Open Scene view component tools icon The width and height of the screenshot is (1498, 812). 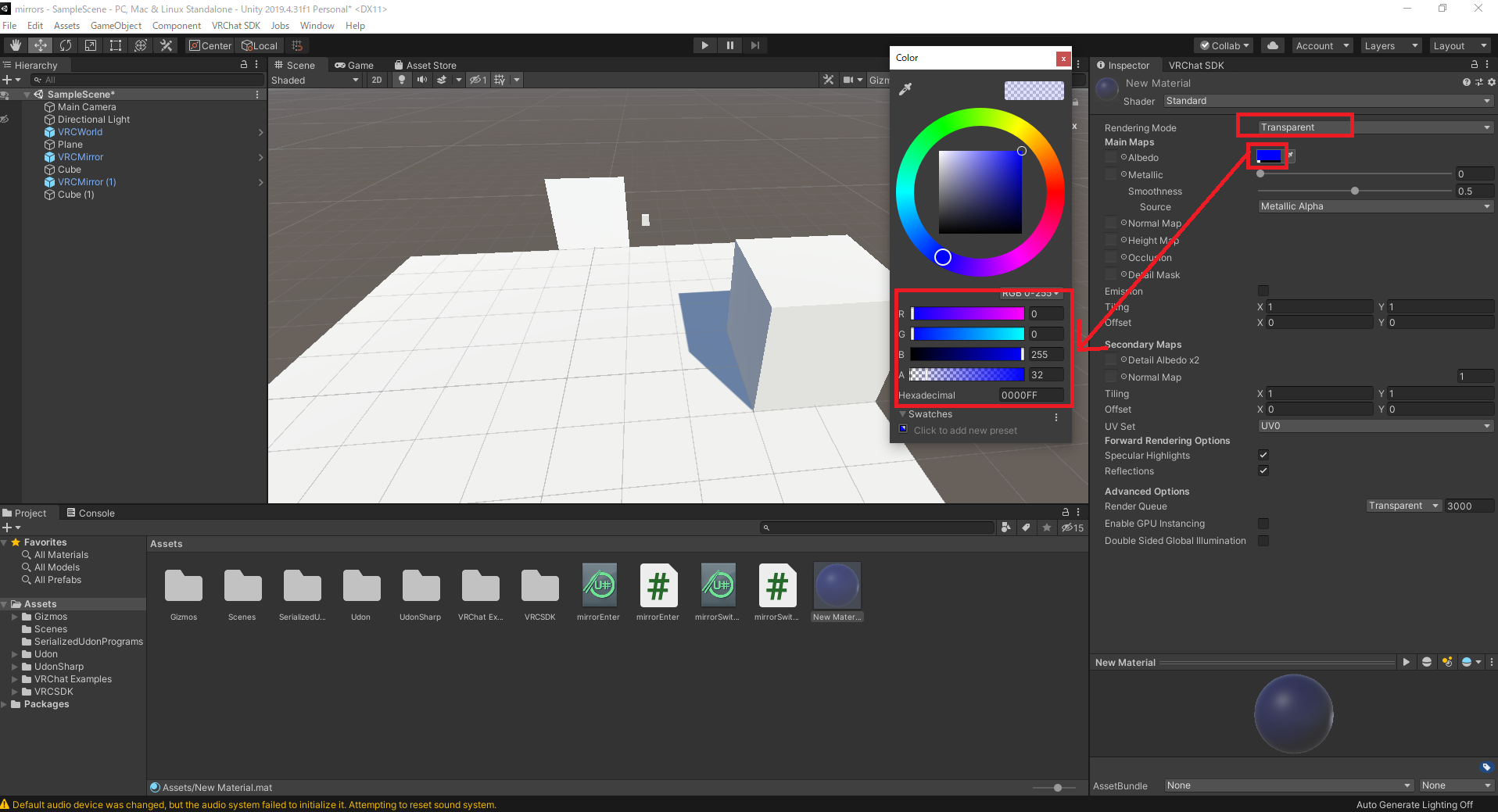829,80
